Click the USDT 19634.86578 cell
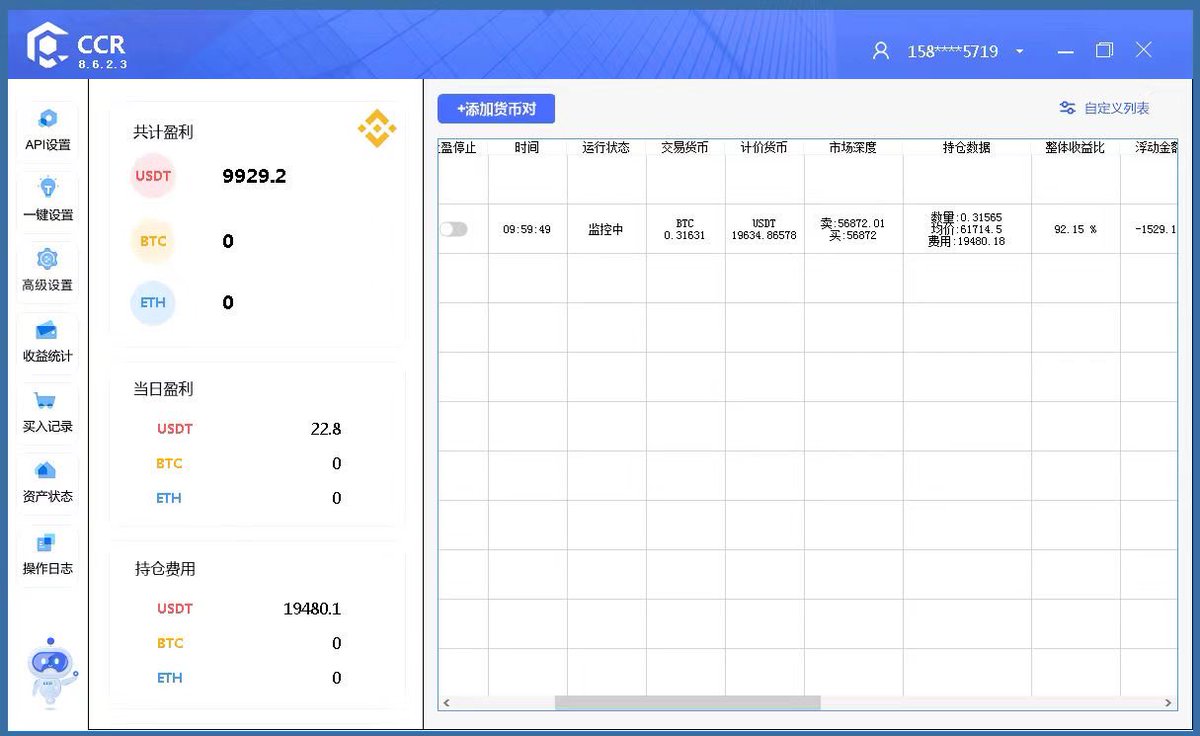 click(764, 229)
